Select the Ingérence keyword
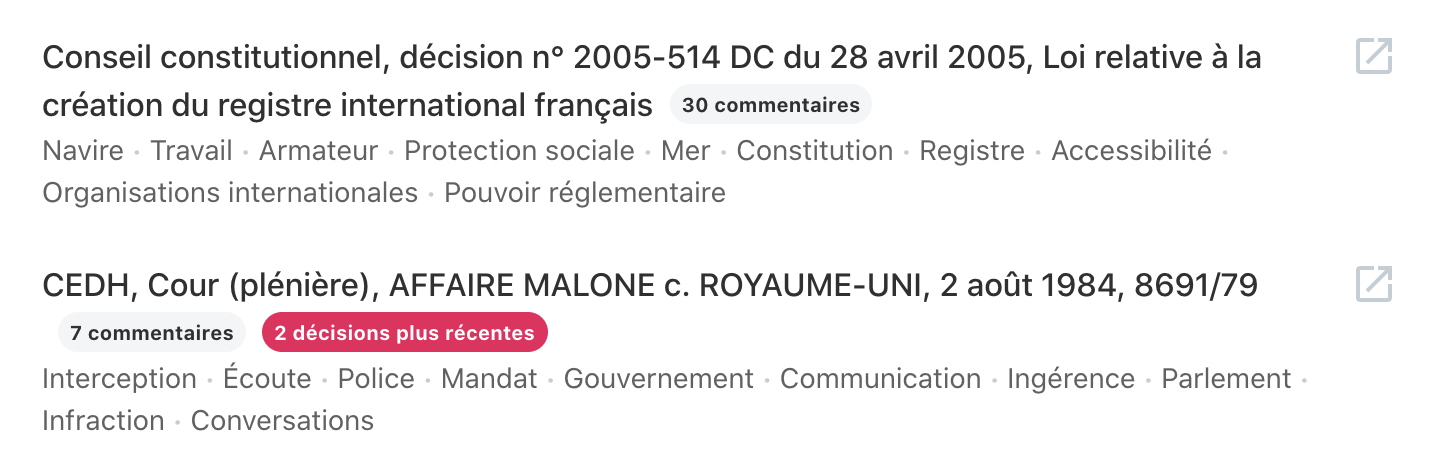Viewport: 1438px width, 472px height. pyautogui.click(x=1071, y=379)
